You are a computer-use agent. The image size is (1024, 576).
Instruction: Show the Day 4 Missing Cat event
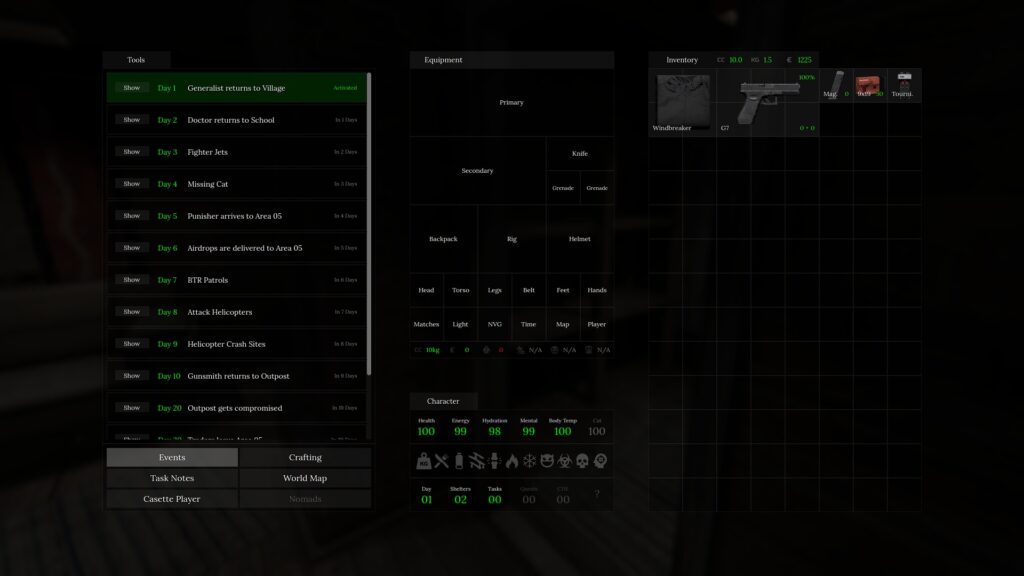point(131,184)
